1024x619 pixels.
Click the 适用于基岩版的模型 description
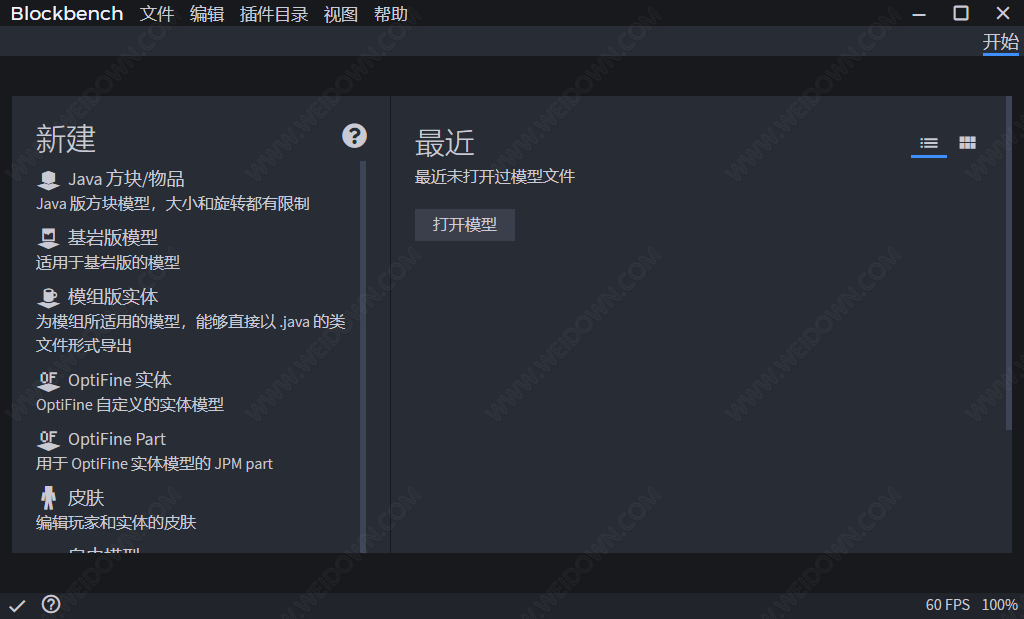[108, 262]
